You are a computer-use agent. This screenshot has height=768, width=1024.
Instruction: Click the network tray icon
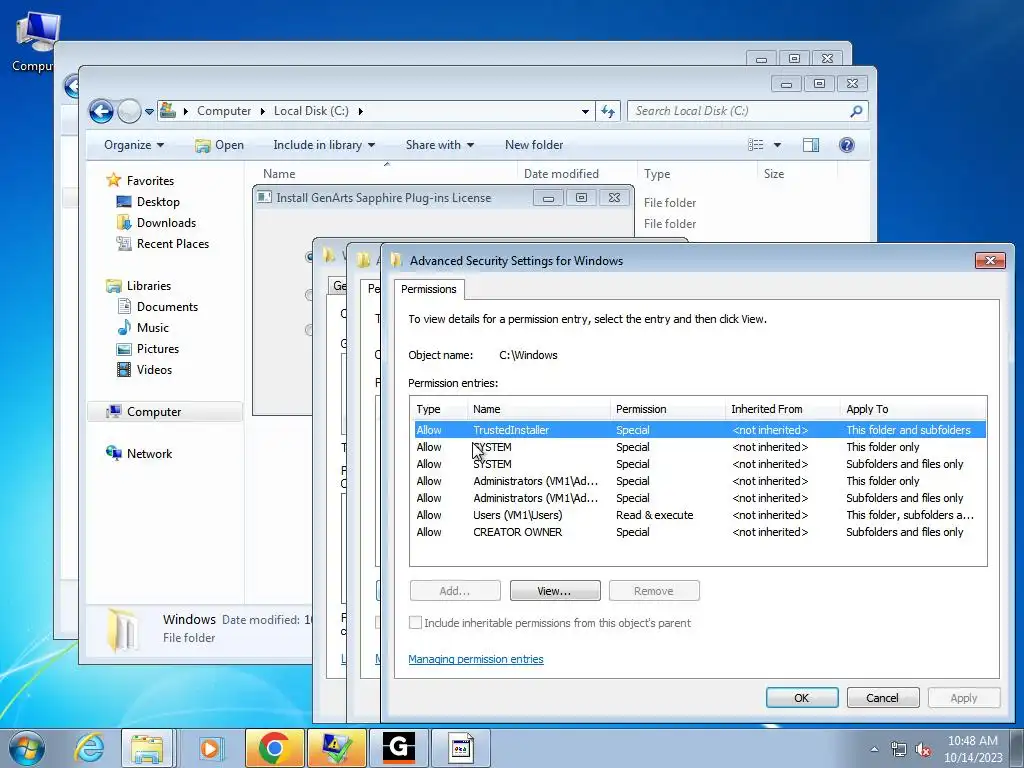pos(899,750)
